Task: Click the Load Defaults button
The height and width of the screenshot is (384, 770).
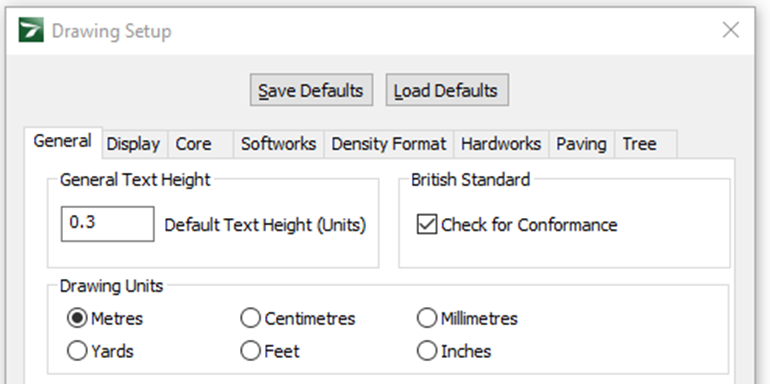Action: coord(447,90)
